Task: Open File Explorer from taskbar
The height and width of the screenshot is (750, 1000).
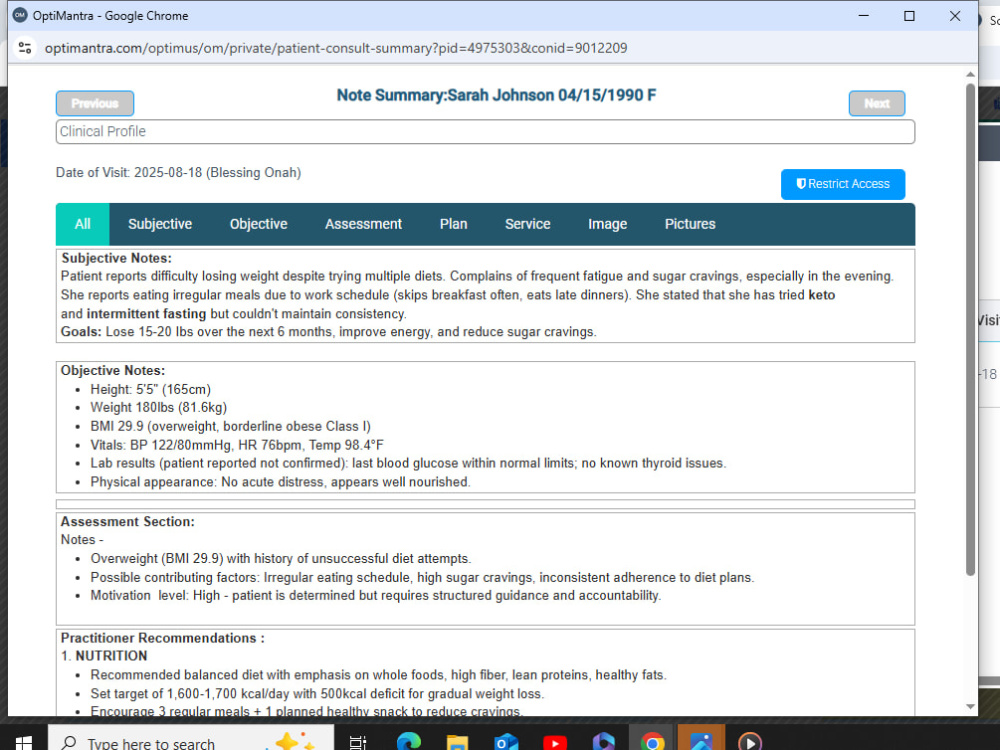Action: (x=457, y=742)
